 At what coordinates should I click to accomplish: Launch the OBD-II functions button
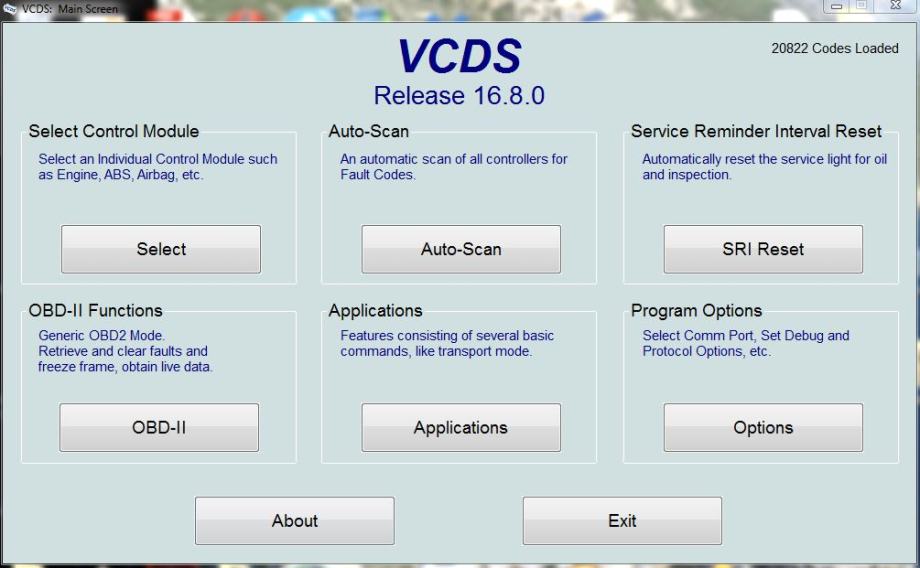click(x=159, y=427)
